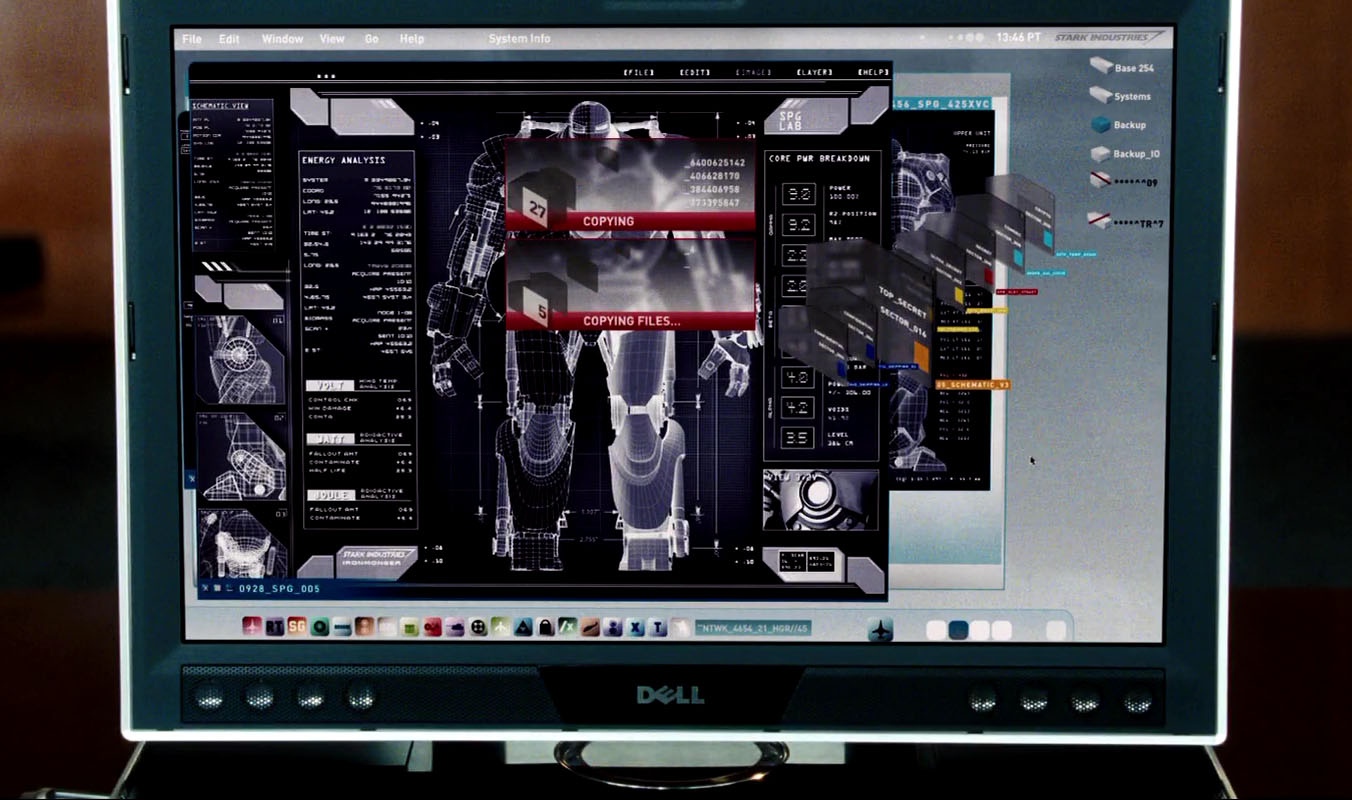This screenshot has height=800, width=1352.
Task: Click the SCHEMATIC VIEW panel header
Action: point(220,105)
